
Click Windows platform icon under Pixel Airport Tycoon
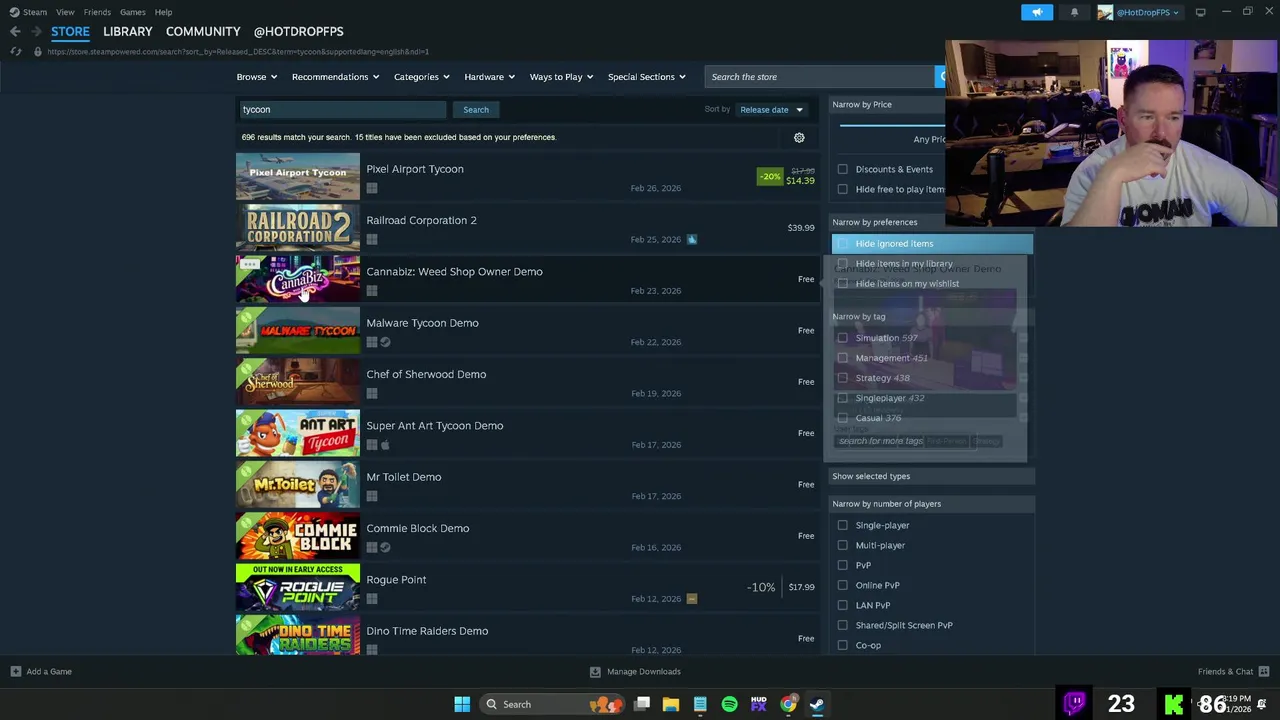pyautogui.click(x=372, y=188)
